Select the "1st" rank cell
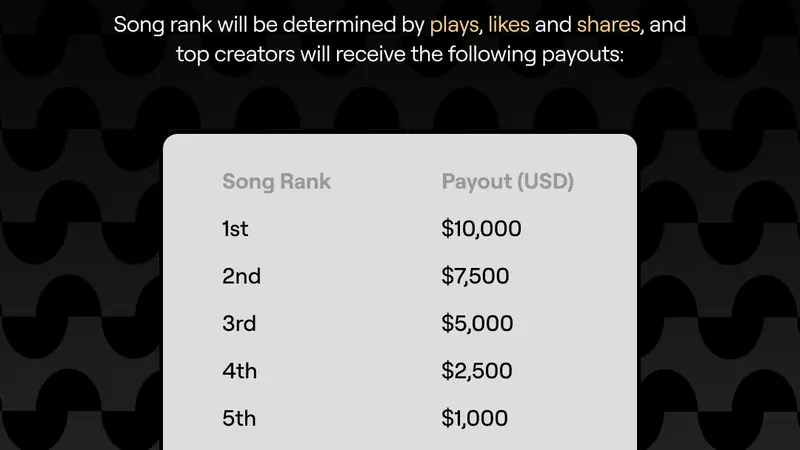This screenshot has width=800, height=450. tap(235, 229)
